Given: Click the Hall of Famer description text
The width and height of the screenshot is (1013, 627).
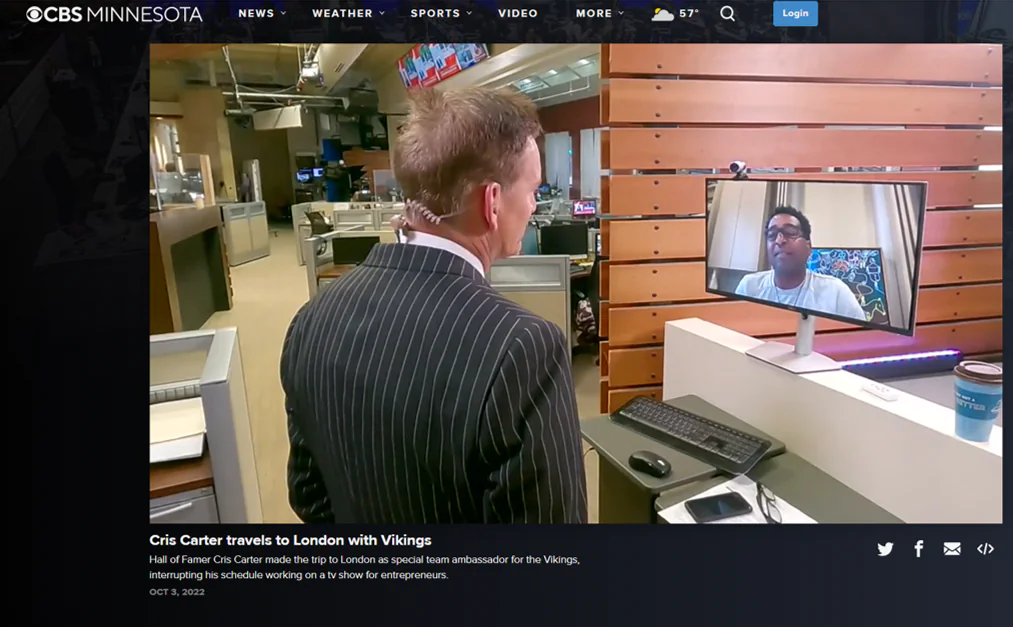Looking at the screenshot, I should 364,567.
